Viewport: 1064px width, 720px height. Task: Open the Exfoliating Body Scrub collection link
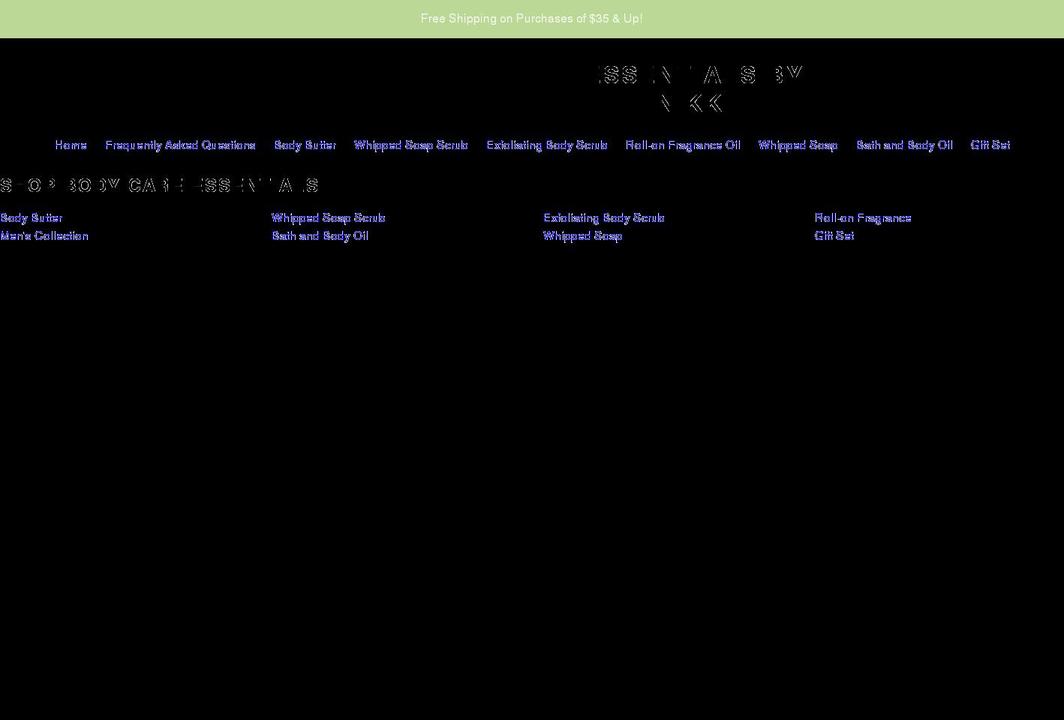[x=604, y=217]
